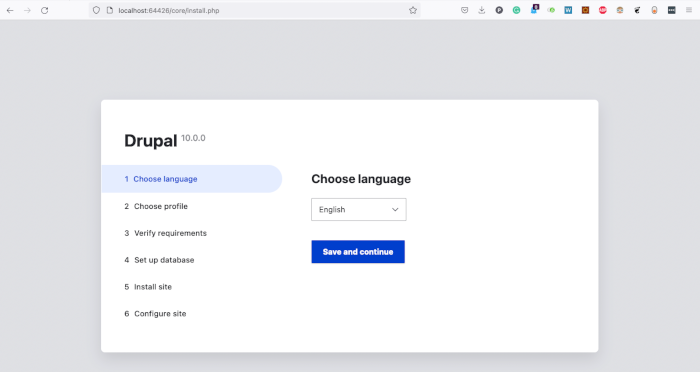This screenshot has height=372, width=700.
Task: Save page to Pocket
Action: click(465, 10)
